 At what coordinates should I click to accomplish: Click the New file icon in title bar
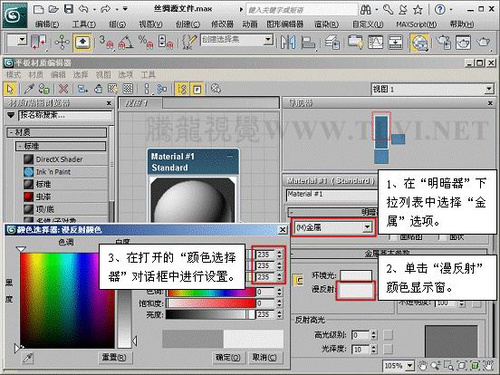click(39, 9)
